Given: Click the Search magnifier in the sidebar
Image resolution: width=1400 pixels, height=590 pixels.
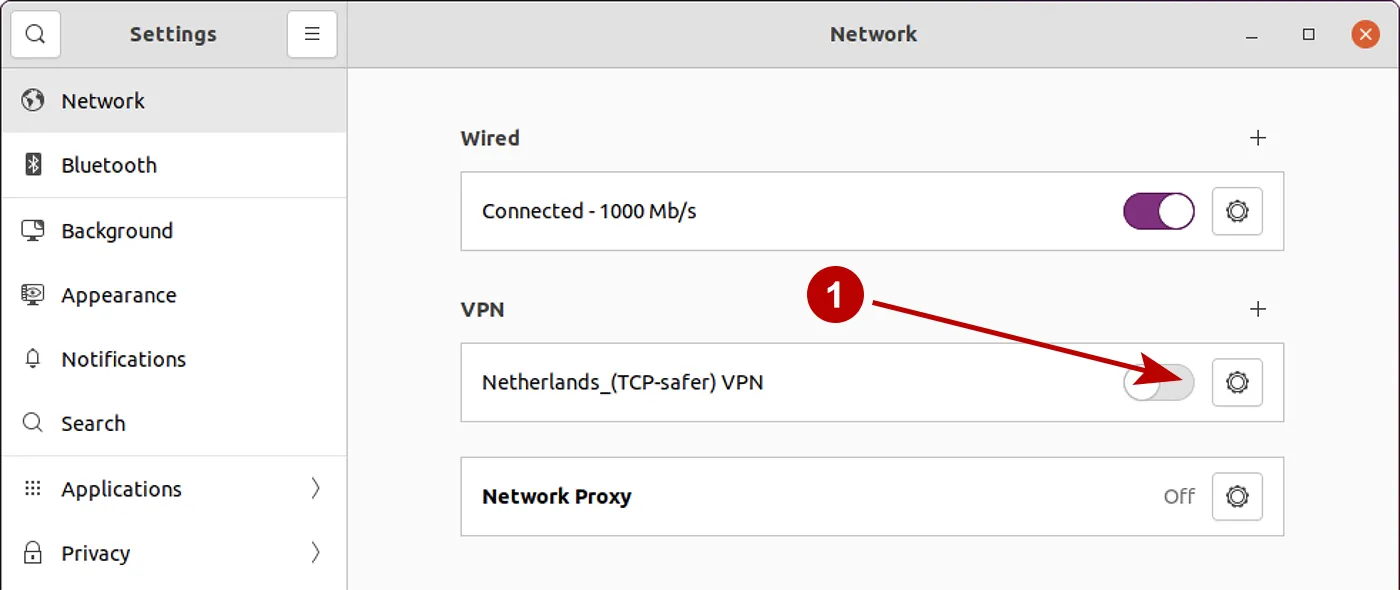Looking at the screenshot, I should (x=32, y=423).
